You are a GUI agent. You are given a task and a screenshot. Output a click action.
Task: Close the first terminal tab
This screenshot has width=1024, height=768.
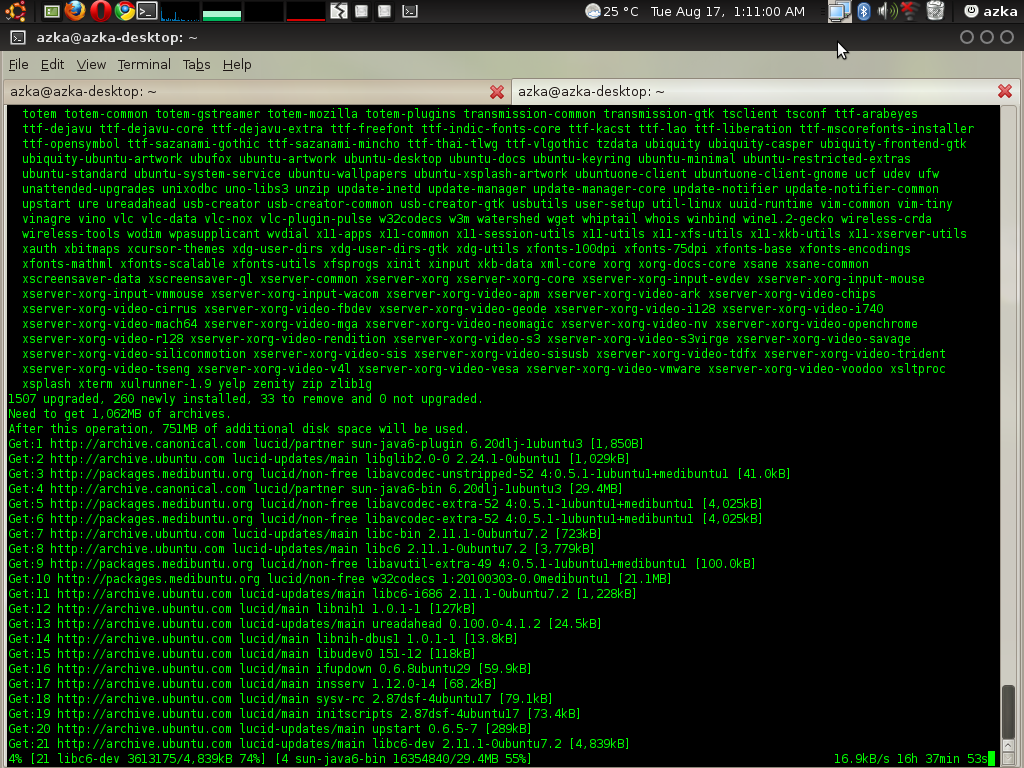pyautogui.click(x=497, y=92)
